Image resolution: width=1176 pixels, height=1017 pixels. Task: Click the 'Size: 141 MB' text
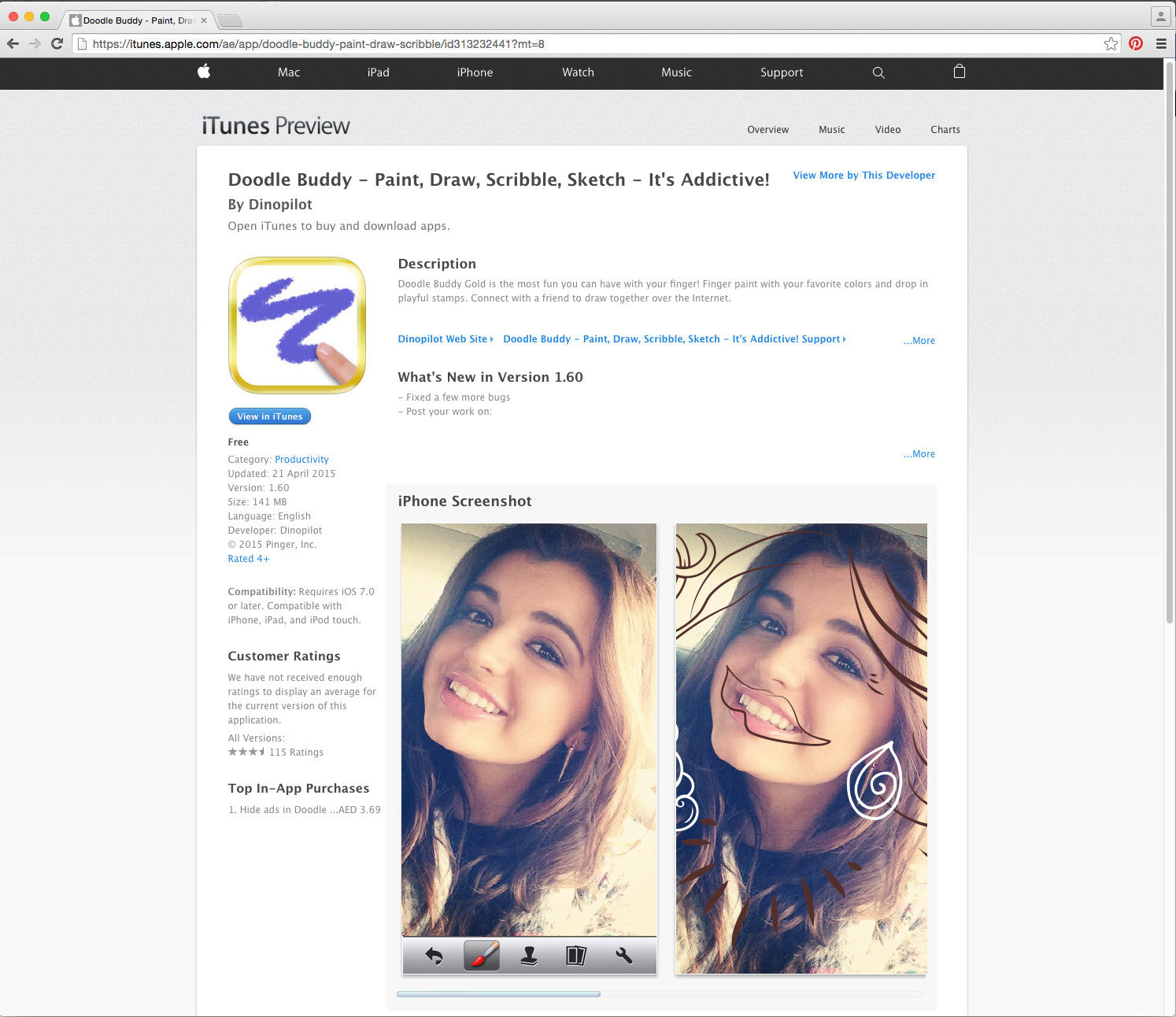click(257, 502)
